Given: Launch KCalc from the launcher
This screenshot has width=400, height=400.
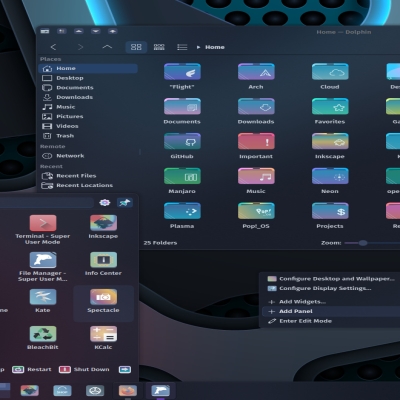Looking at the screenshot, I should (x=103, y=338).
